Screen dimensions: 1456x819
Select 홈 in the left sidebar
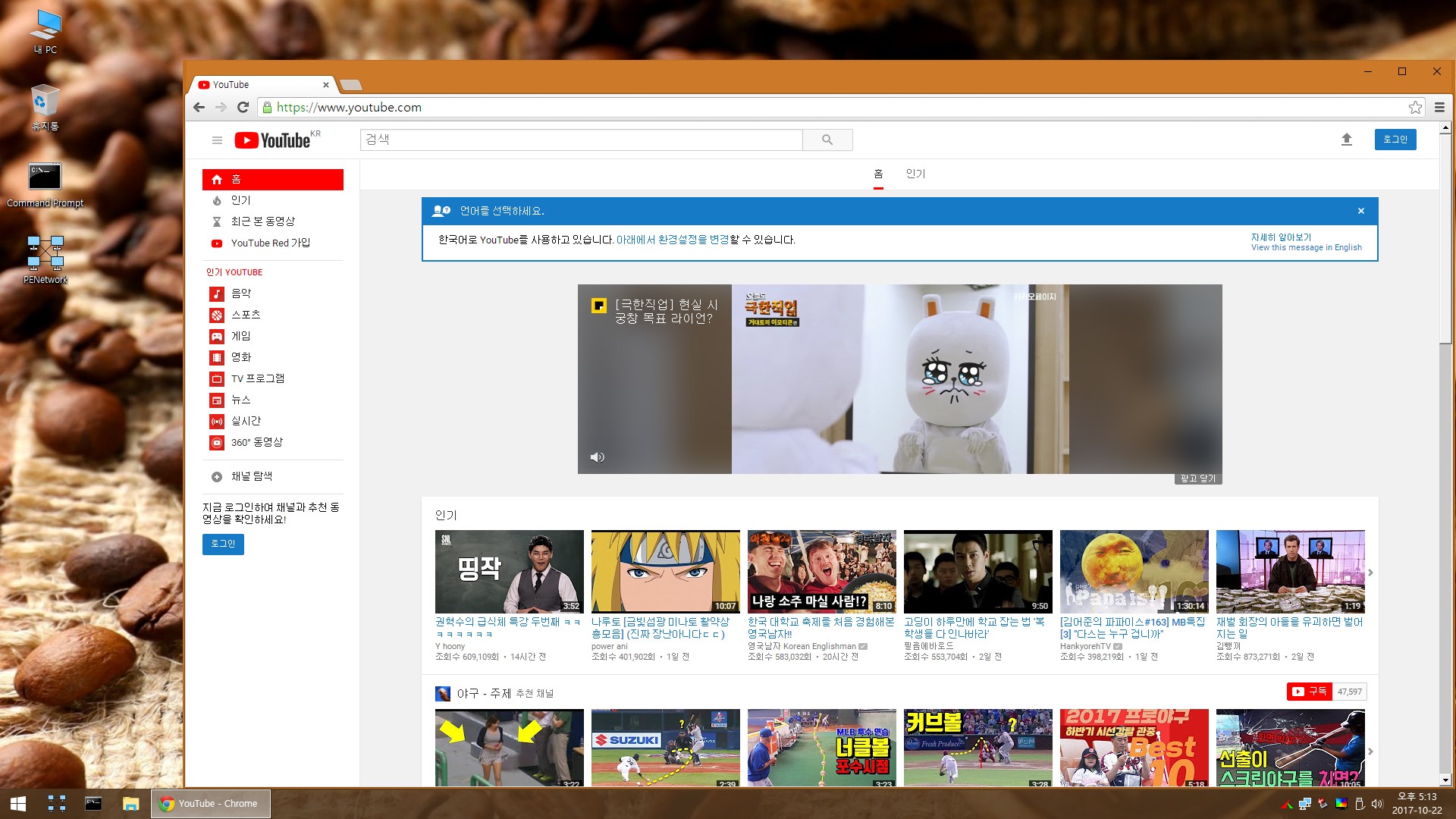[x=273, y=179]
